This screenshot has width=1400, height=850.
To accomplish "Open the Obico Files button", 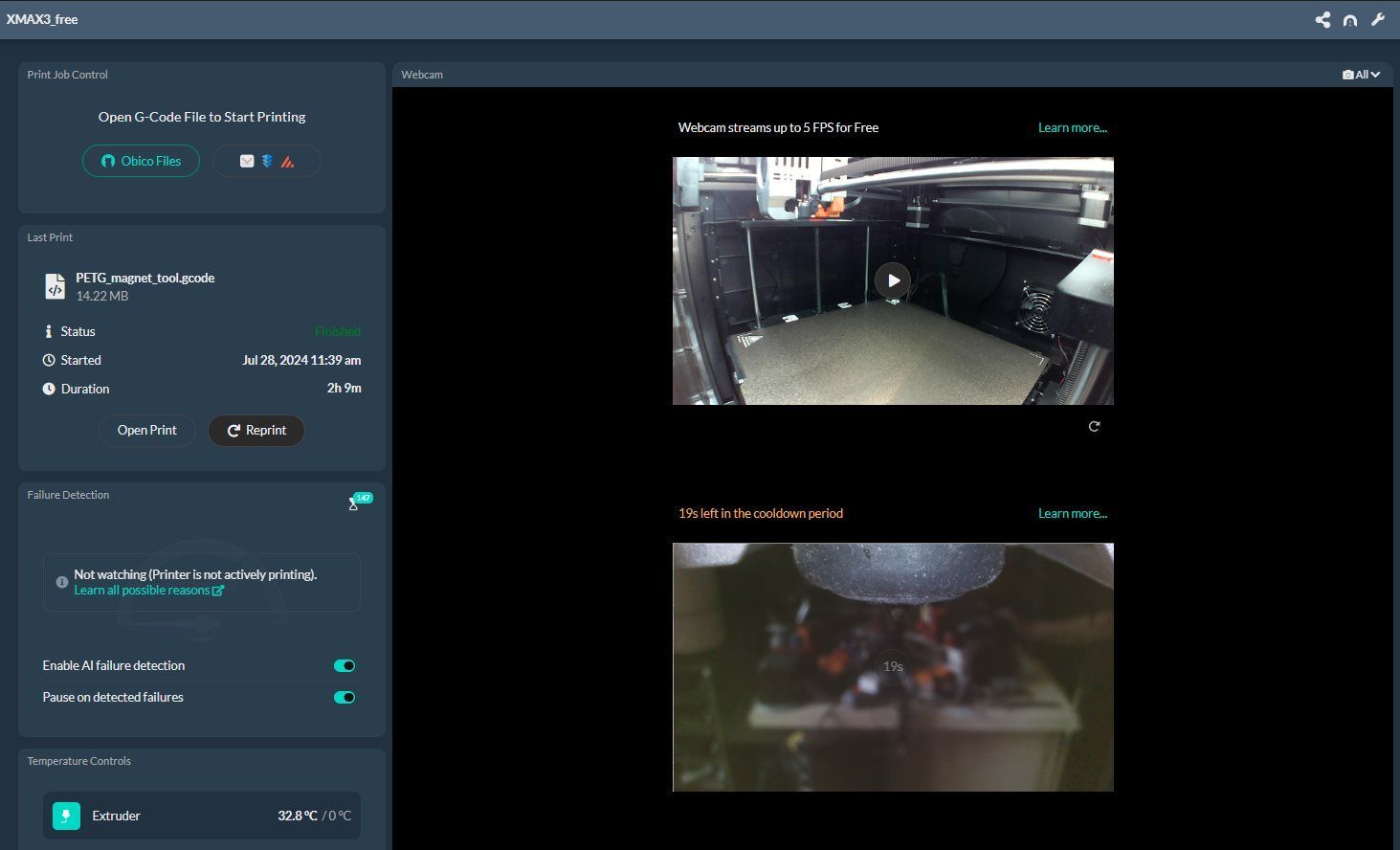I will tap(141, 161).
